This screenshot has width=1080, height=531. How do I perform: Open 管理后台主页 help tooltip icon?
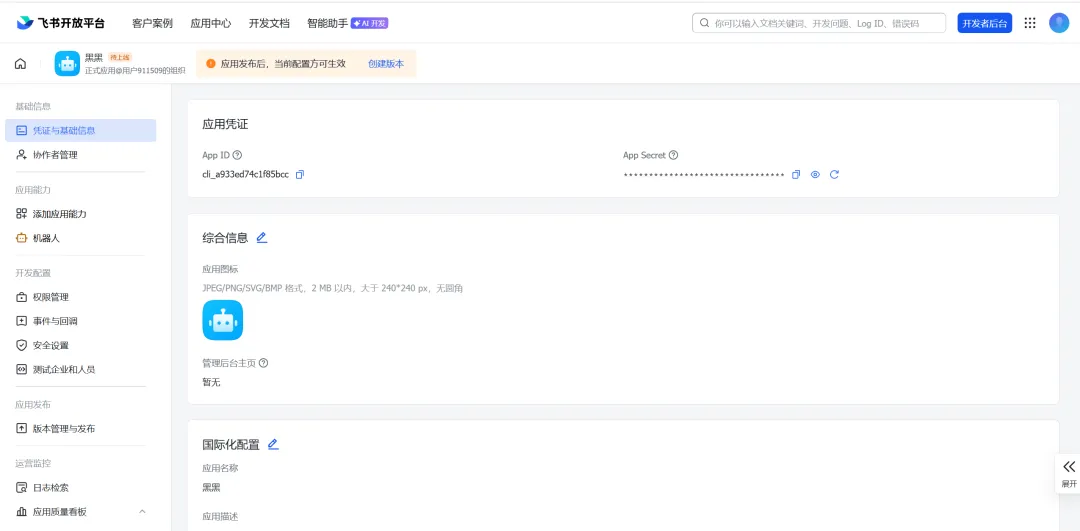pos(263,363)
